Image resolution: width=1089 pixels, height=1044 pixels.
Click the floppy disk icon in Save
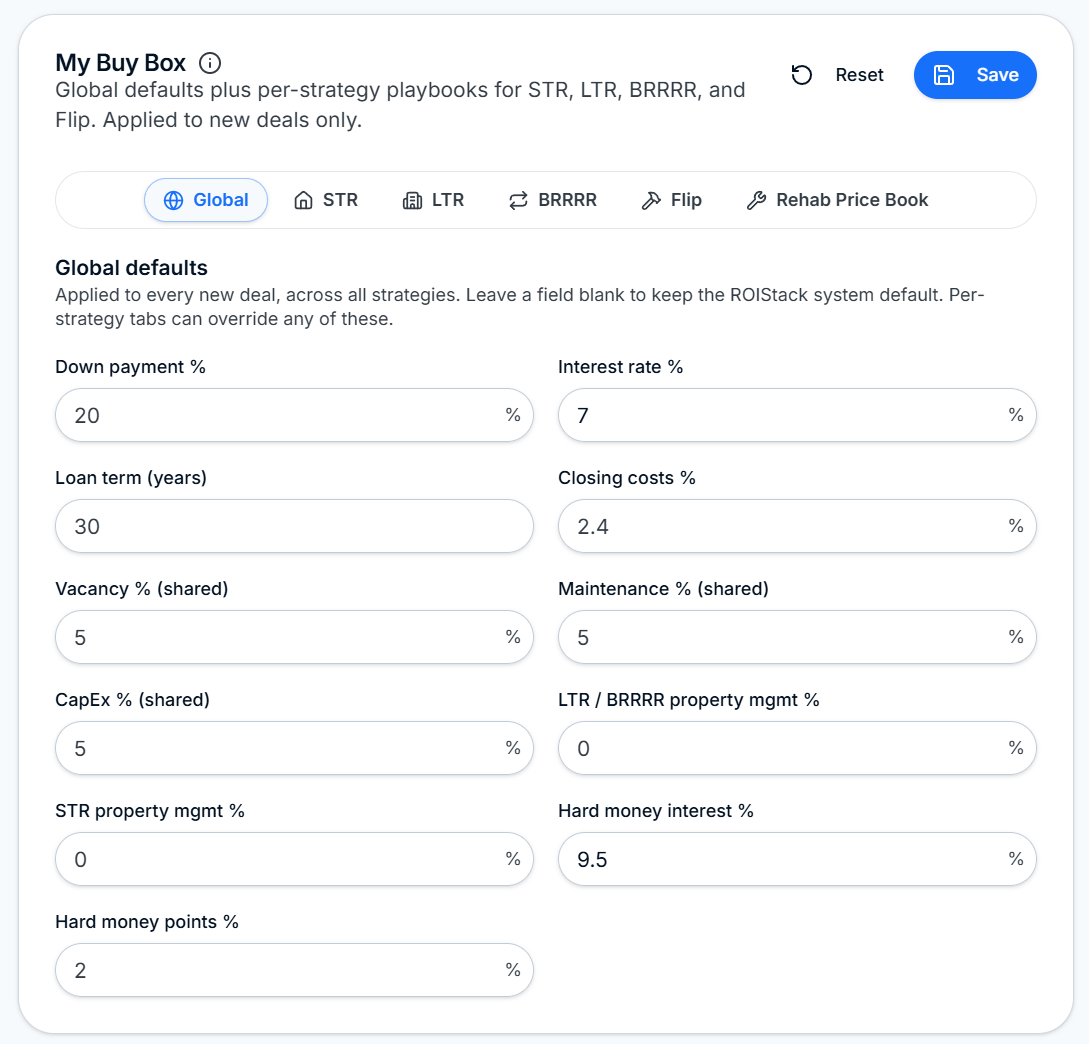[x=943, y=75]
